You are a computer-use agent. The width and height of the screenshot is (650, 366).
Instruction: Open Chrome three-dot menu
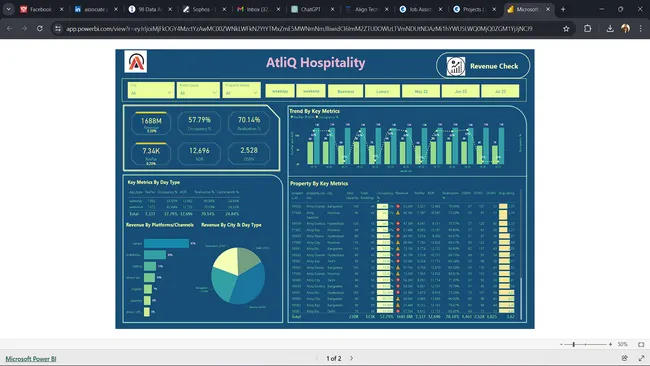click(640, 29)
